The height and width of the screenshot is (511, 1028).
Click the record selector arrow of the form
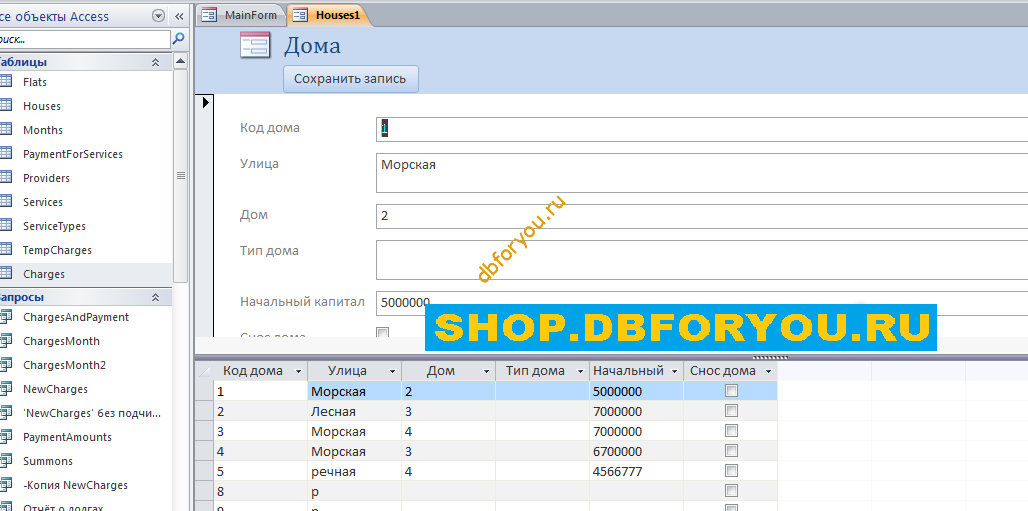coord(206,102)
